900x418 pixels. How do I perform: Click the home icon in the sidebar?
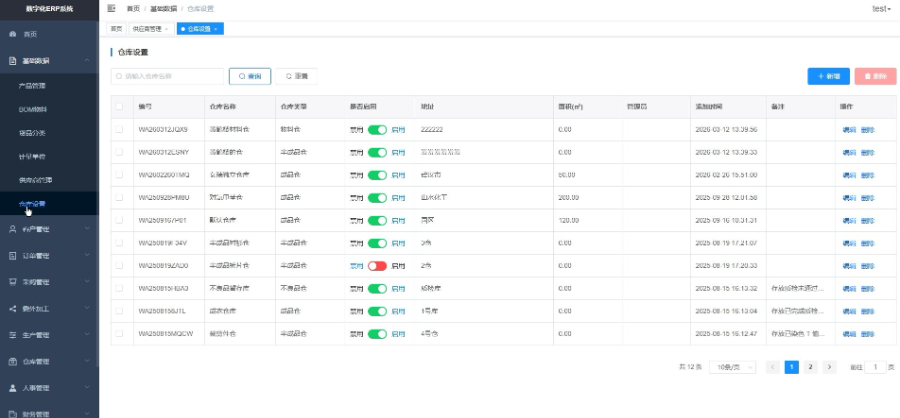pos(13,34)
